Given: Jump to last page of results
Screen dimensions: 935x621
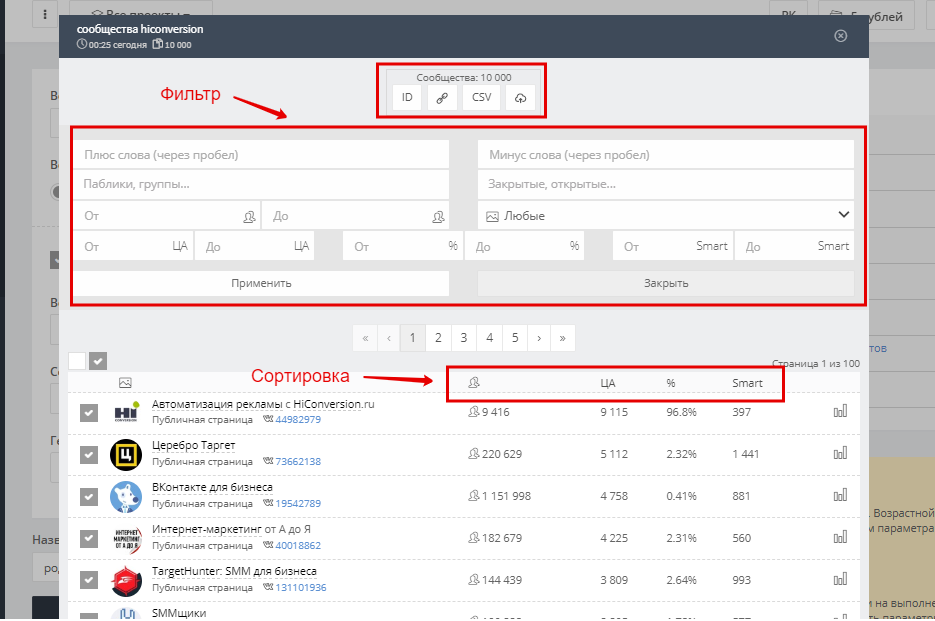Looking at the screenshot, I should [x=563, y=338].
